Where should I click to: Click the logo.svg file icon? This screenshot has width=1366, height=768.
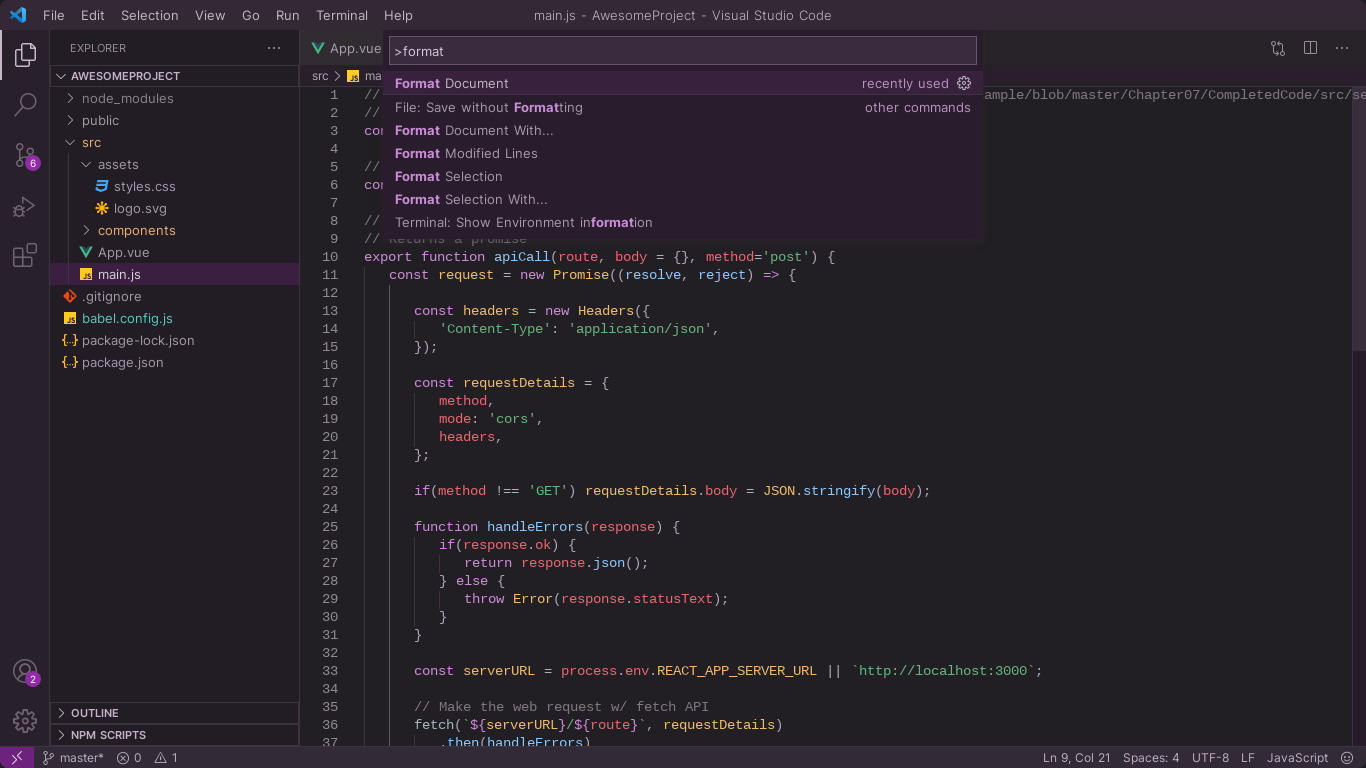point(102,208)
